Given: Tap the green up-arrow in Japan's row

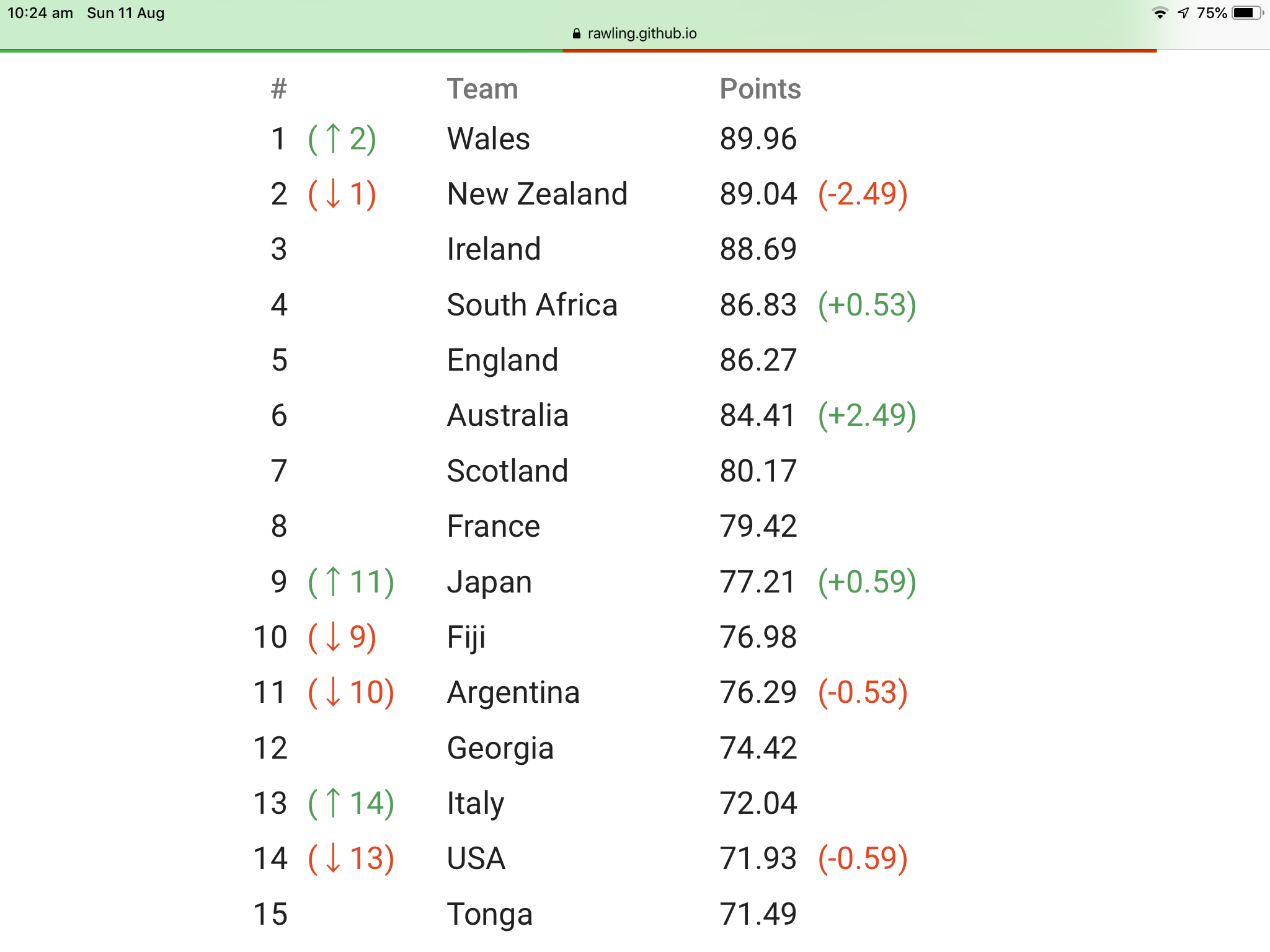Looking at the screenshot, I should (333, 581).
